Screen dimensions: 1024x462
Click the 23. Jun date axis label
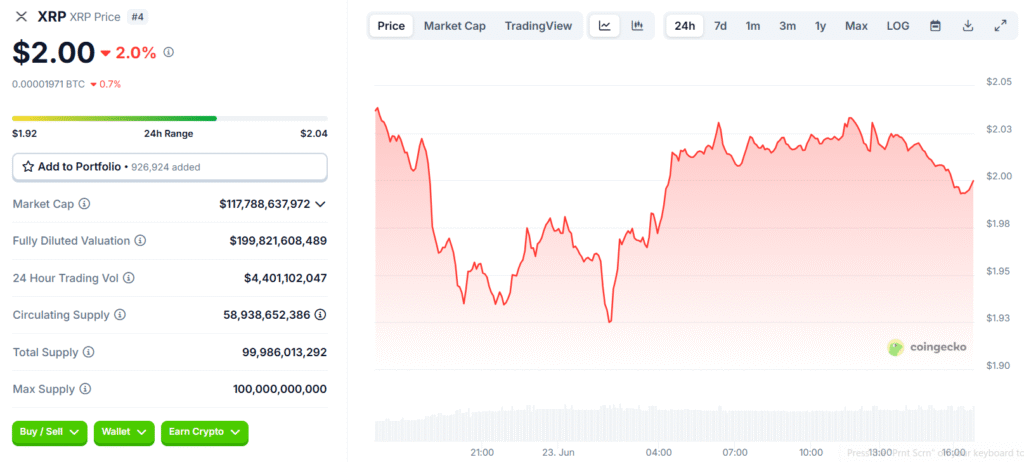pyautogui.click(x=558, y=452)
